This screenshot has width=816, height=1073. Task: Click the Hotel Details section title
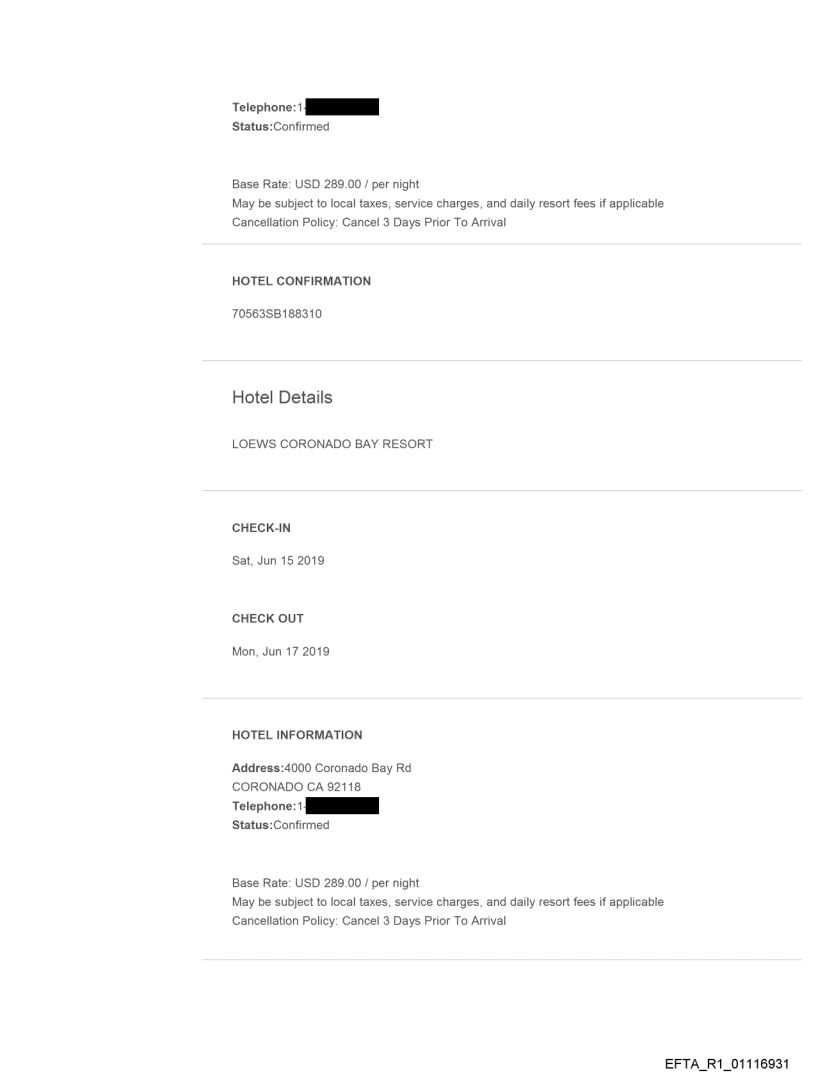pyautogui.click(x=282, y=398)
